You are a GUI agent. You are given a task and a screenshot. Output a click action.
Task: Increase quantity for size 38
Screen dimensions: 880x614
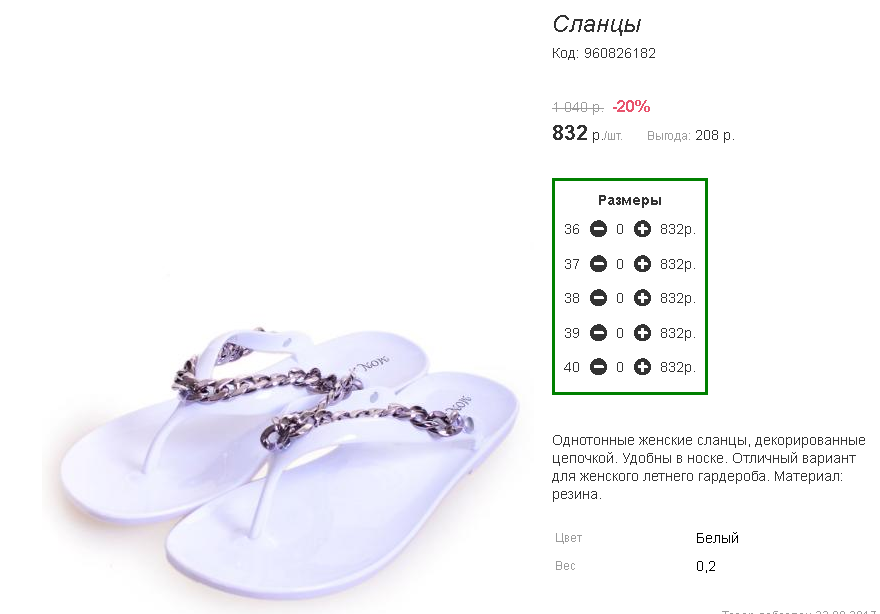point(642,298)
